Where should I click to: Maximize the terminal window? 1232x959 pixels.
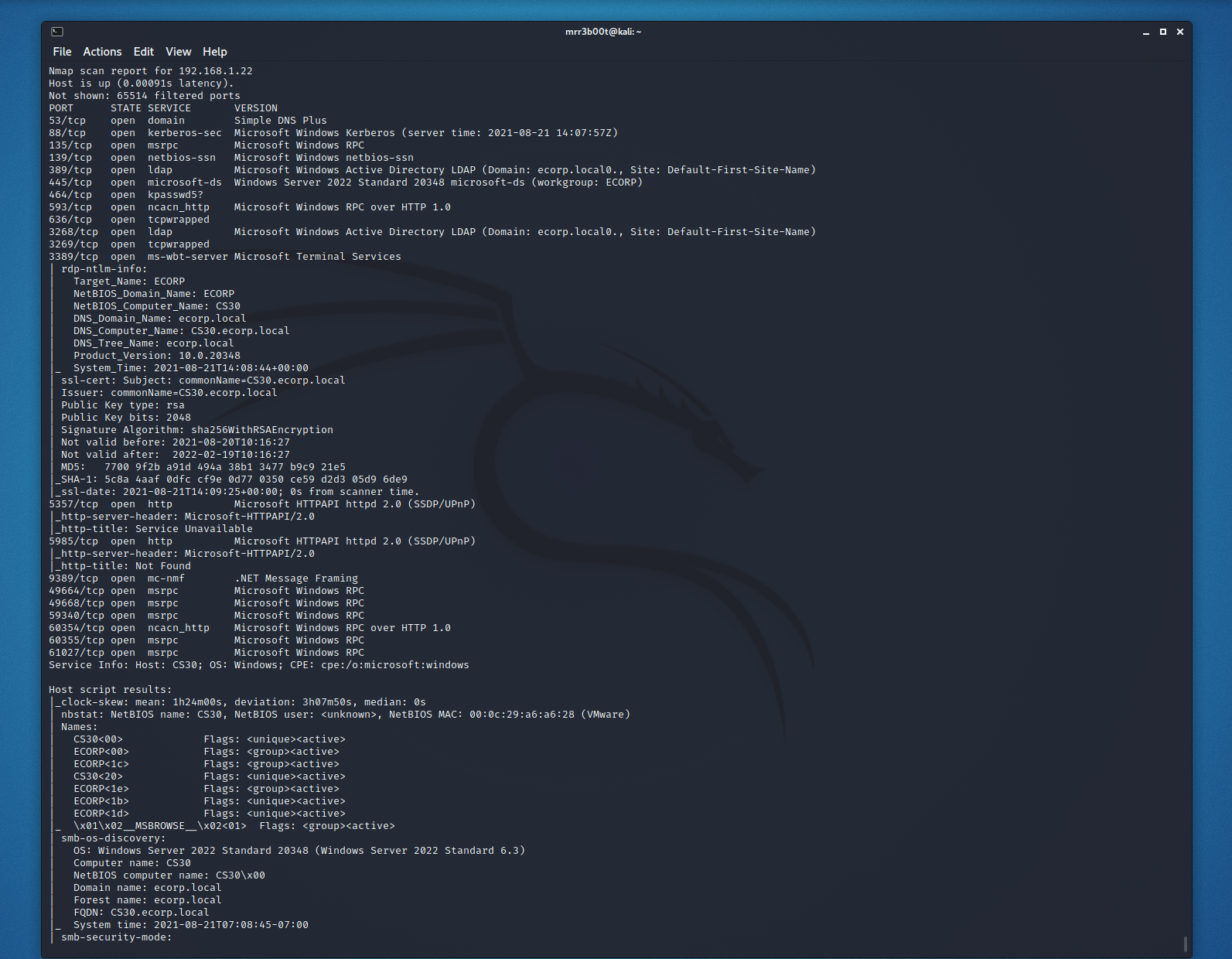(x=1163, y=32)
